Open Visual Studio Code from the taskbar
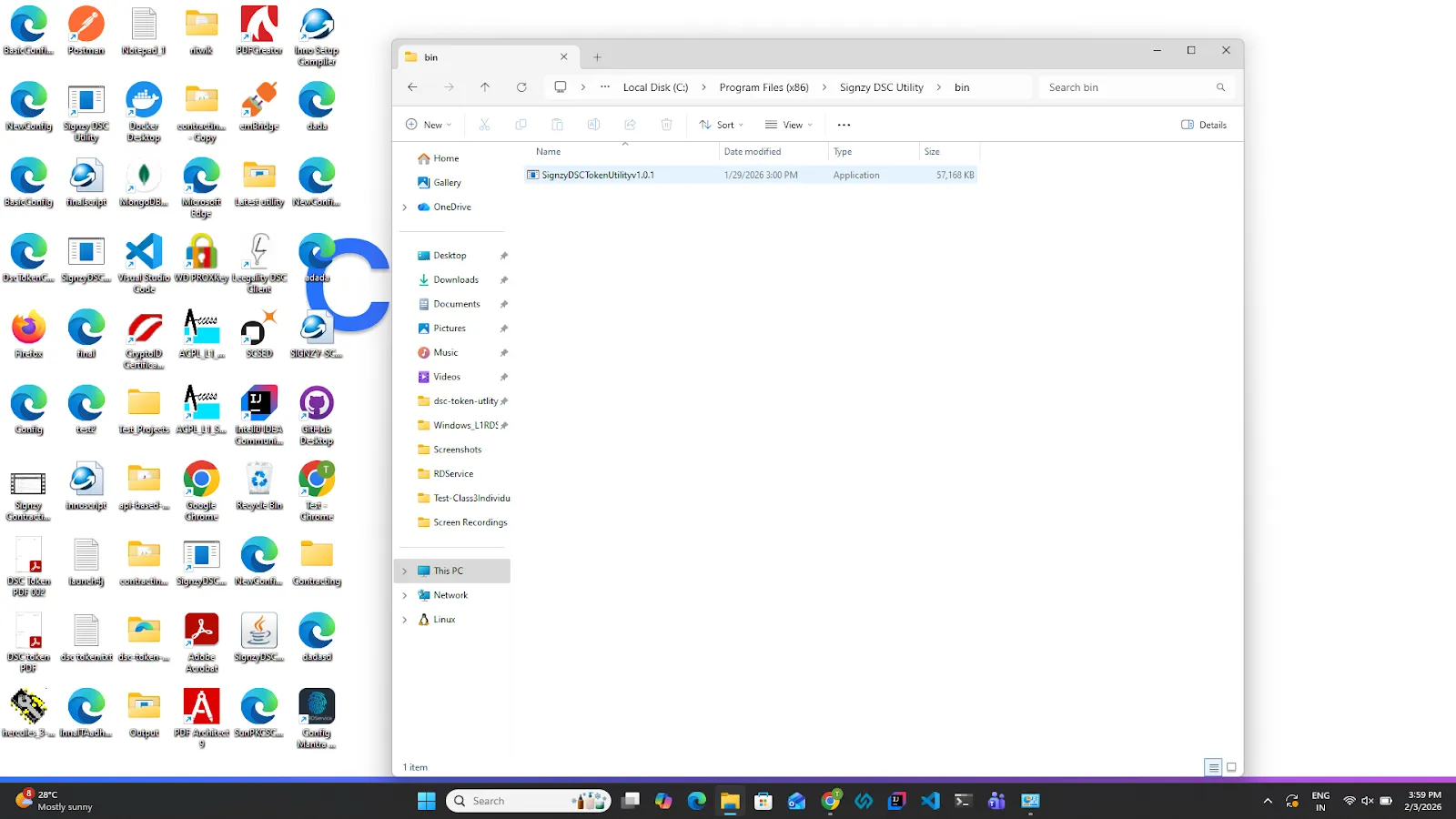This screenshot has width=1456, height=819. [x=930, y=801]
